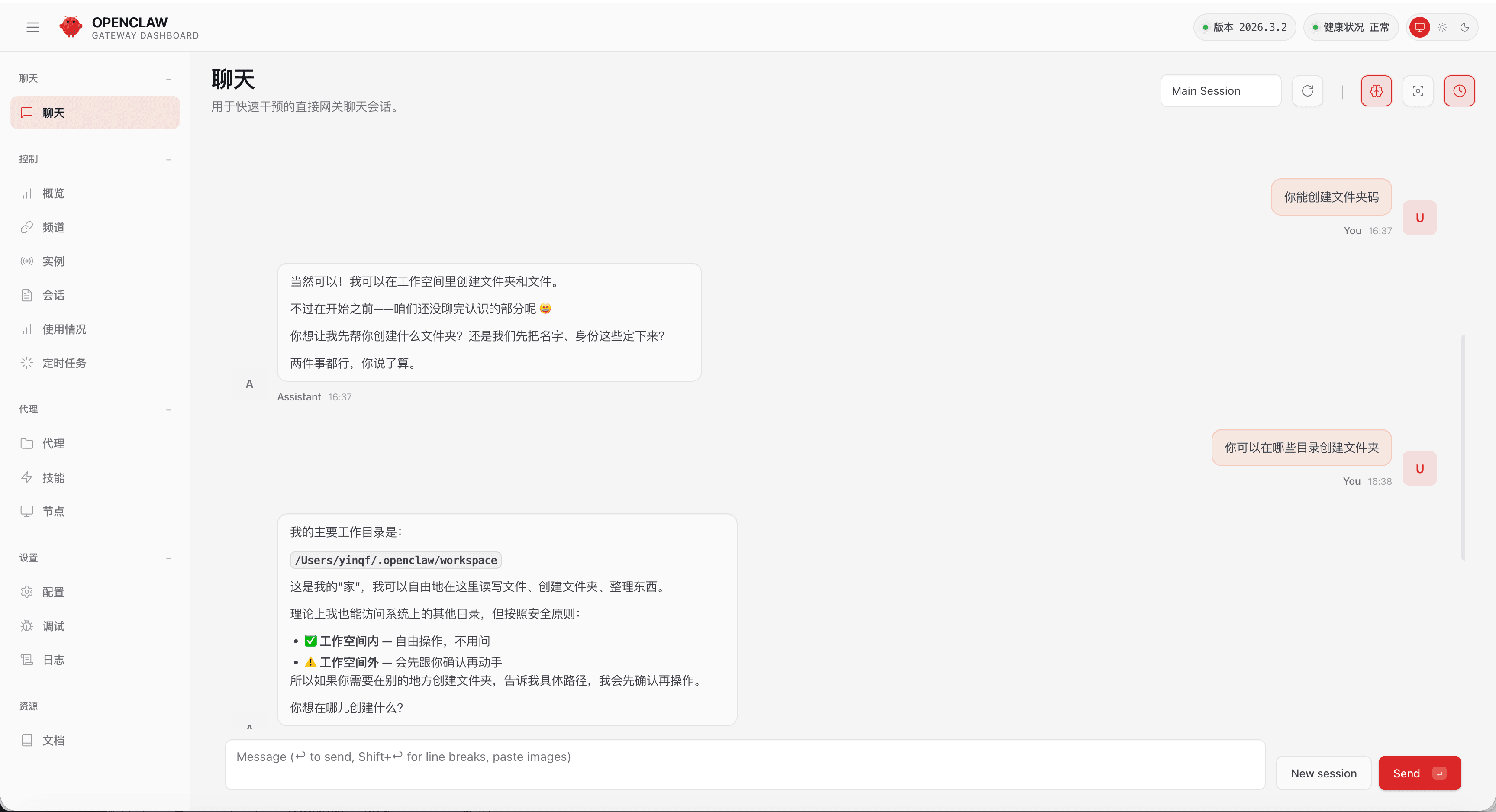Enable dark mode with moon icon
1496x812 pixels.
pyautogui.click(x=1465, y=27)
